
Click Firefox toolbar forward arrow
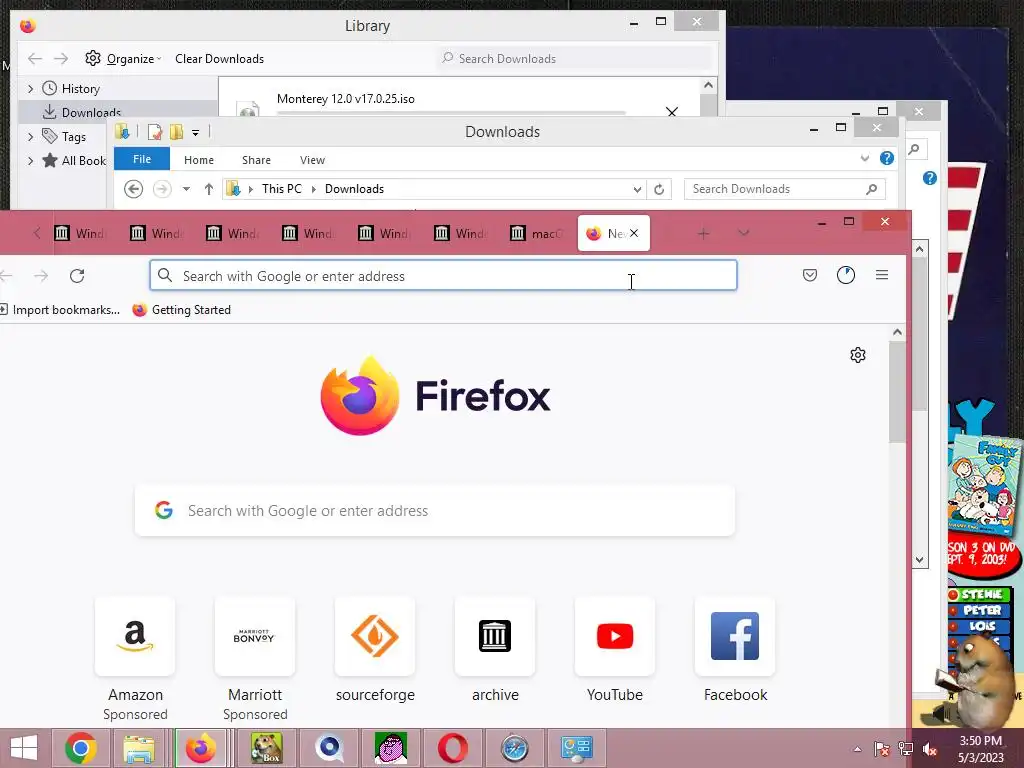click(x=41, y=276)
